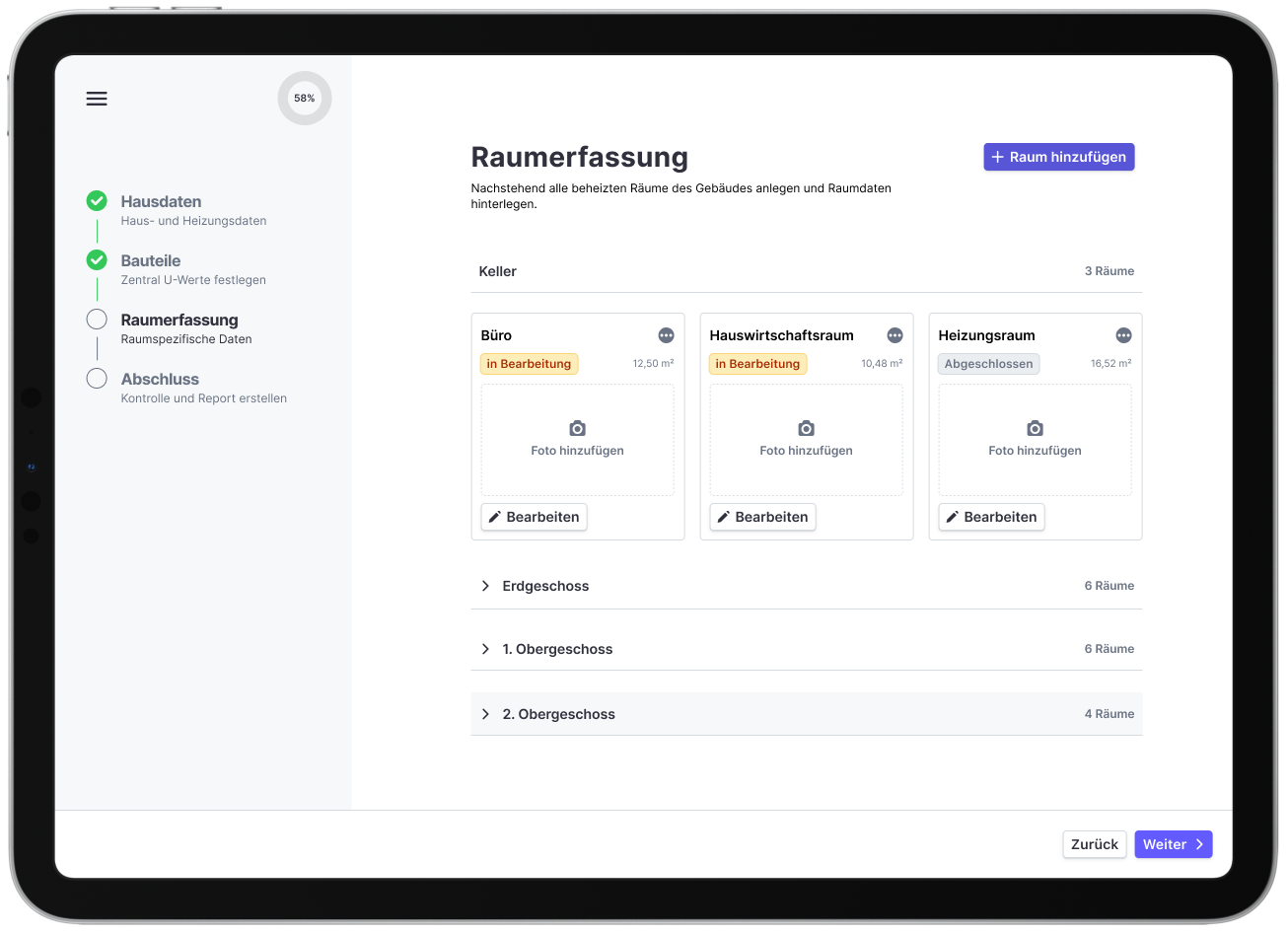Select the Abschluss step circle
The width and height of the screenshot is (1288, 933).
(97, 379)
